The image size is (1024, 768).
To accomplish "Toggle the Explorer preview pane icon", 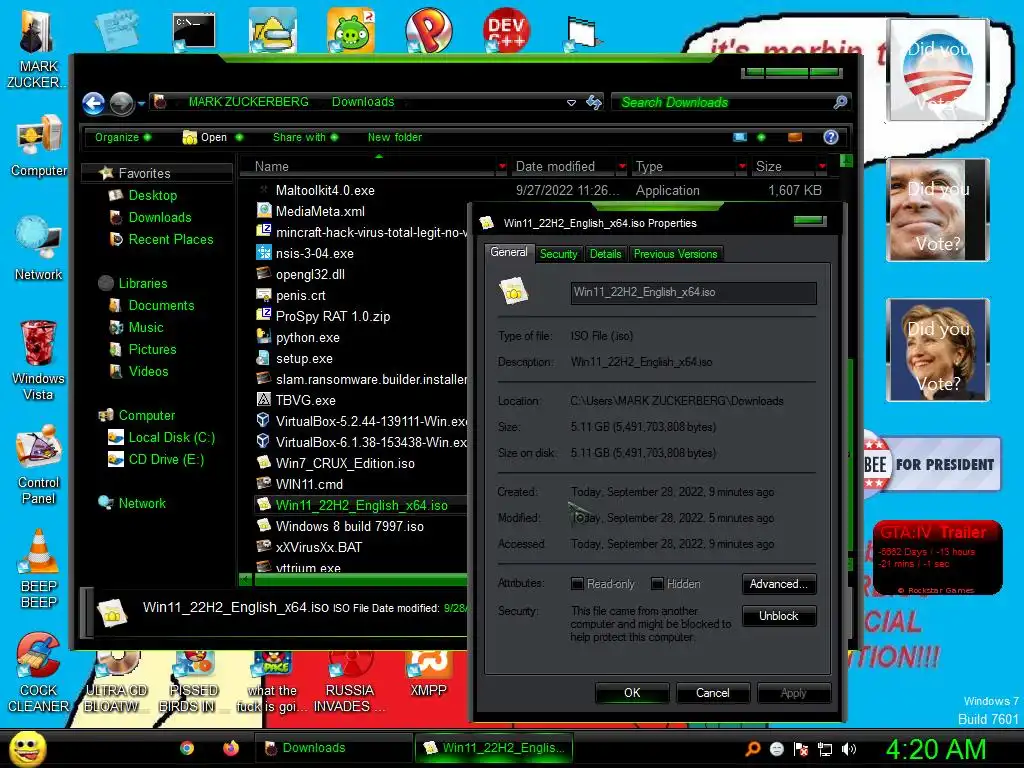I will click(795, 137).
